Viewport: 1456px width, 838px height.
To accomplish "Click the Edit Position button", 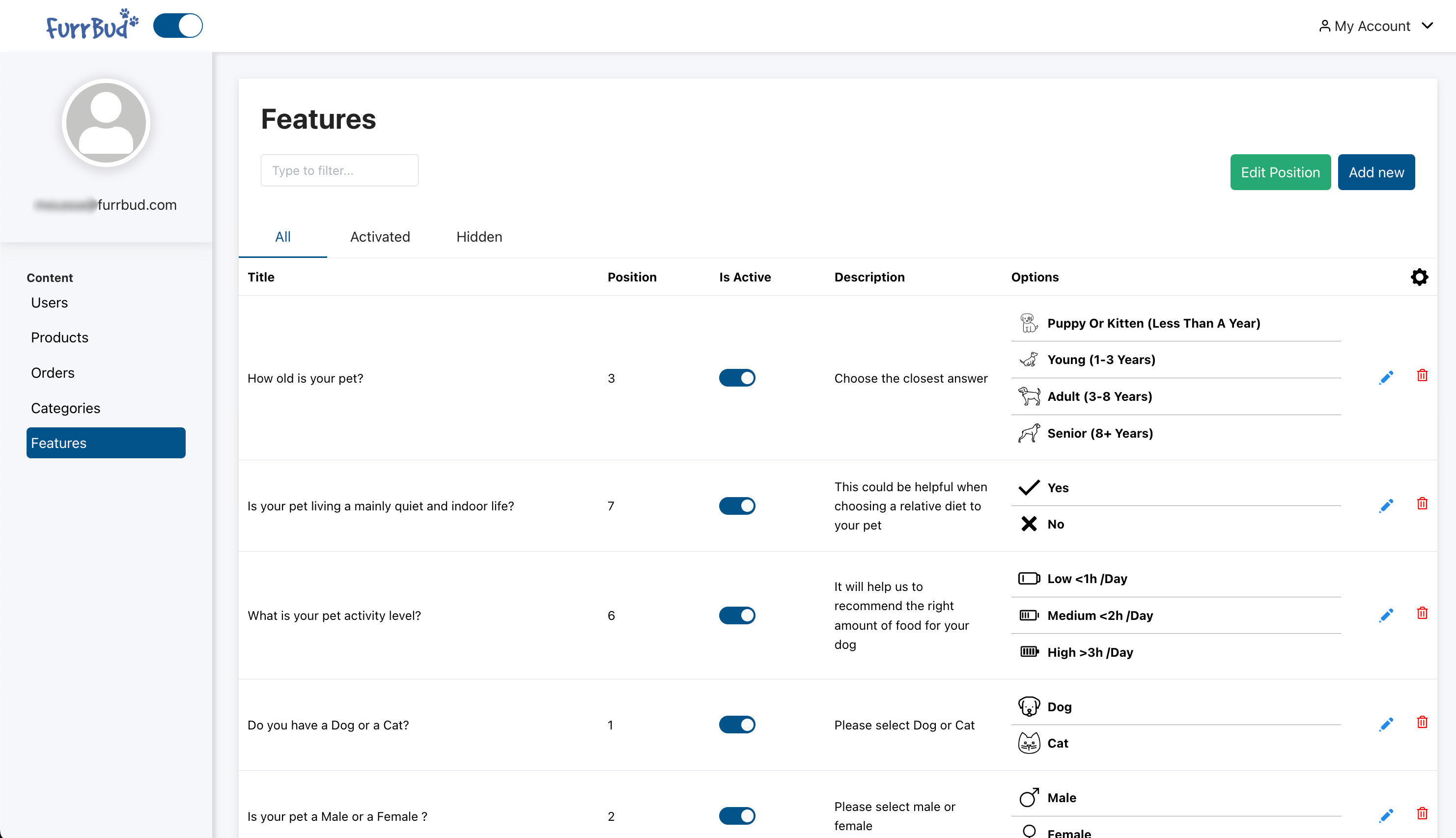I will [1280, 172].
